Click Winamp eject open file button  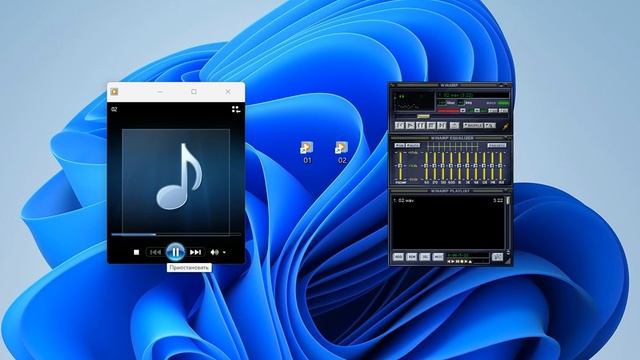tap(454, 126)
